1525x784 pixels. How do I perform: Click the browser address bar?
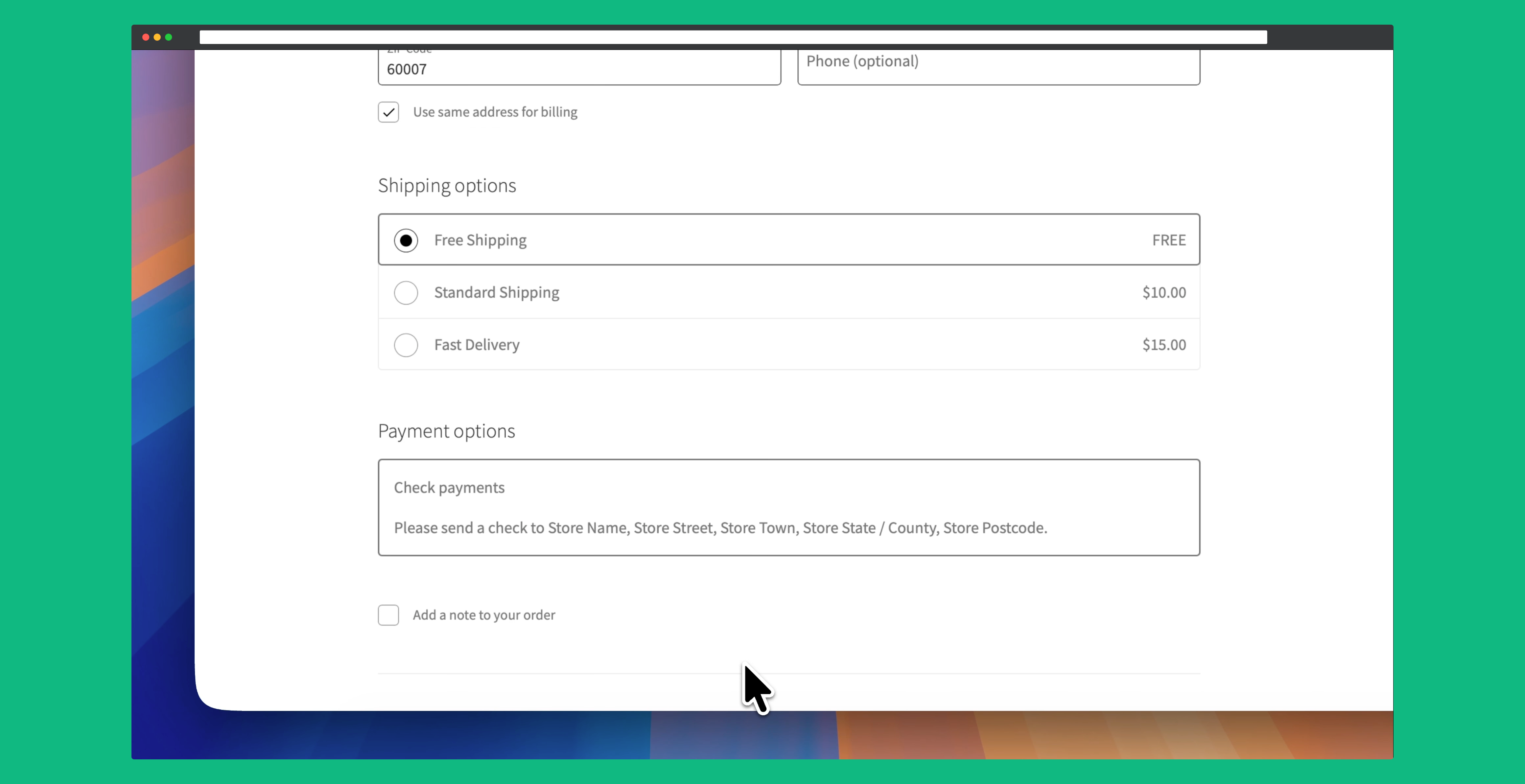click(x=732, y=37)
